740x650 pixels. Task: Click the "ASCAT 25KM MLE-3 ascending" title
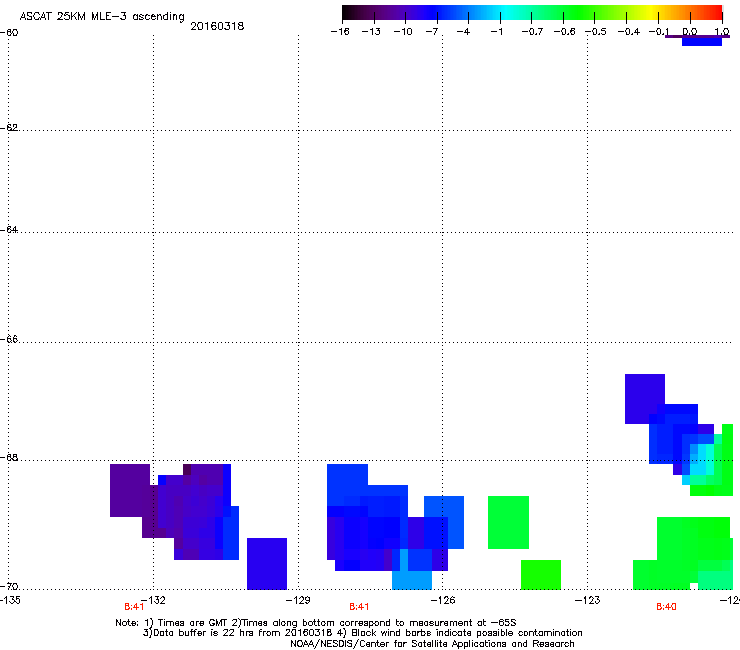(x=102, y=17)
